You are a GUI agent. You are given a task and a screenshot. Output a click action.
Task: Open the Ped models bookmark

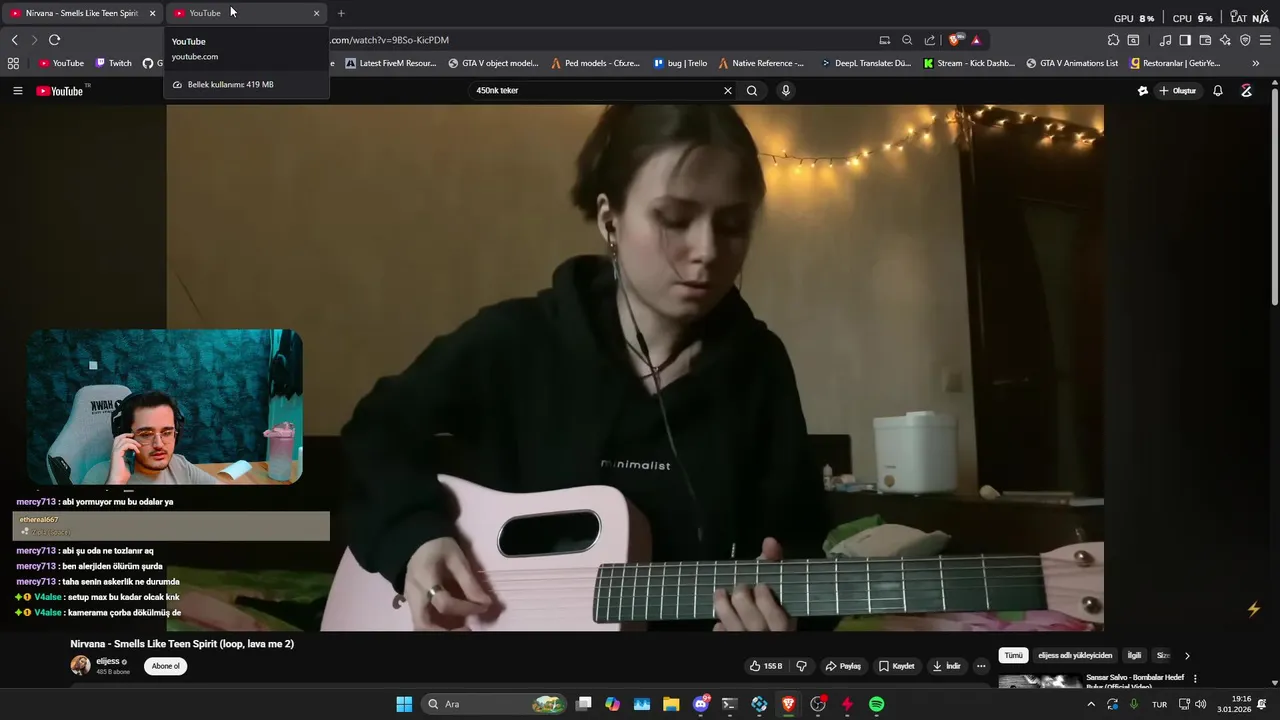(x=596, y=63)
